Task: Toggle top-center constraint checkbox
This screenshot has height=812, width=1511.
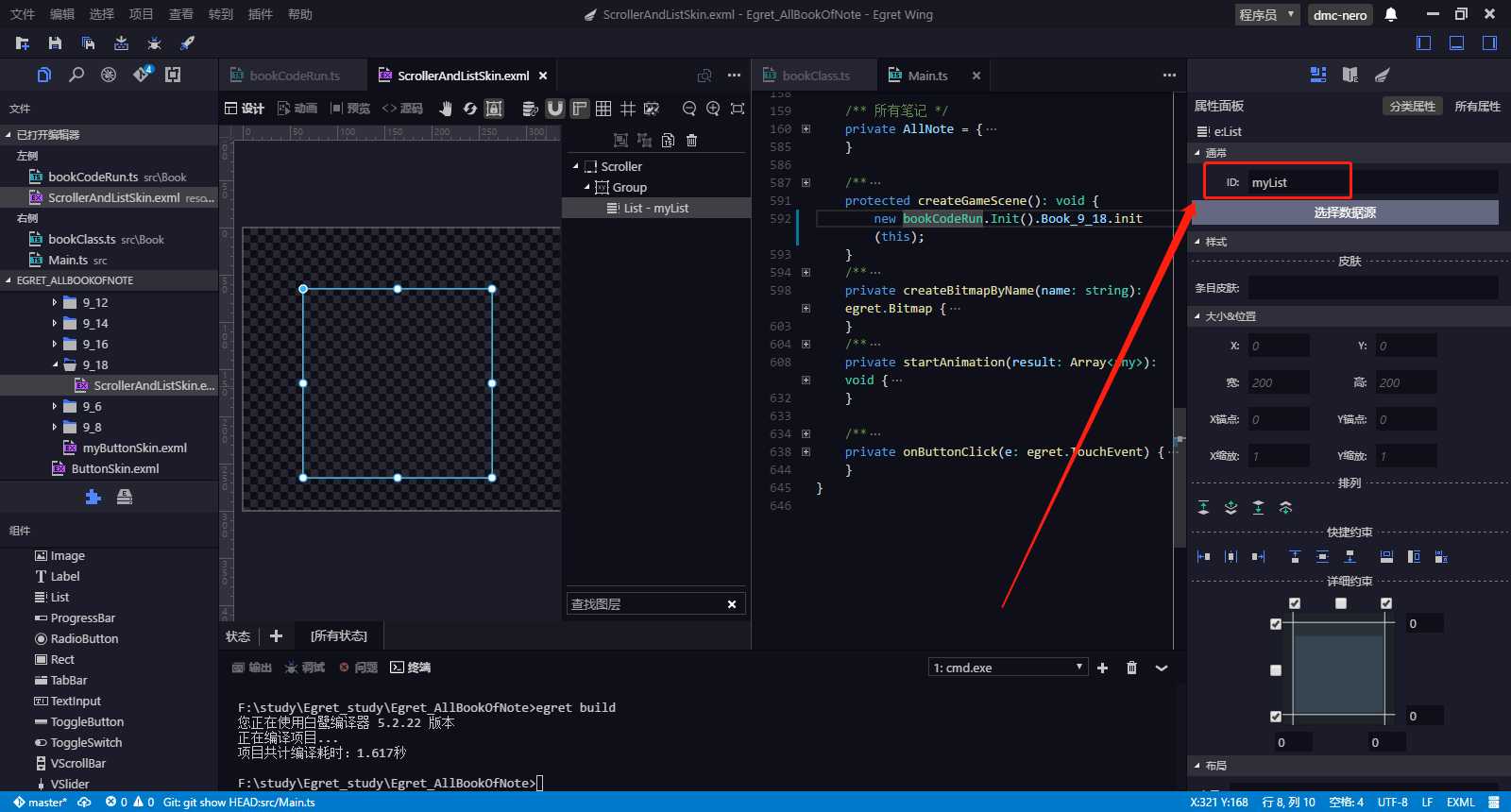Action: pos(1341,603)
